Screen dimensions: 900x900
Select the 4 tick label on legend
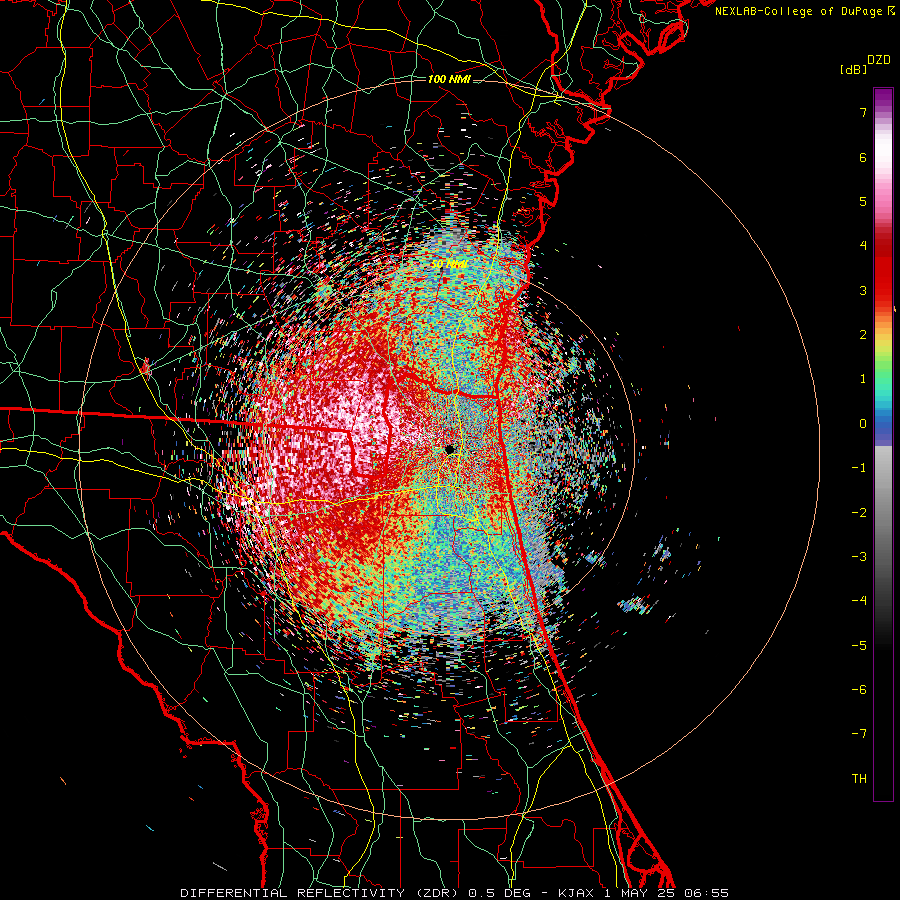click(x=863, y=246)
